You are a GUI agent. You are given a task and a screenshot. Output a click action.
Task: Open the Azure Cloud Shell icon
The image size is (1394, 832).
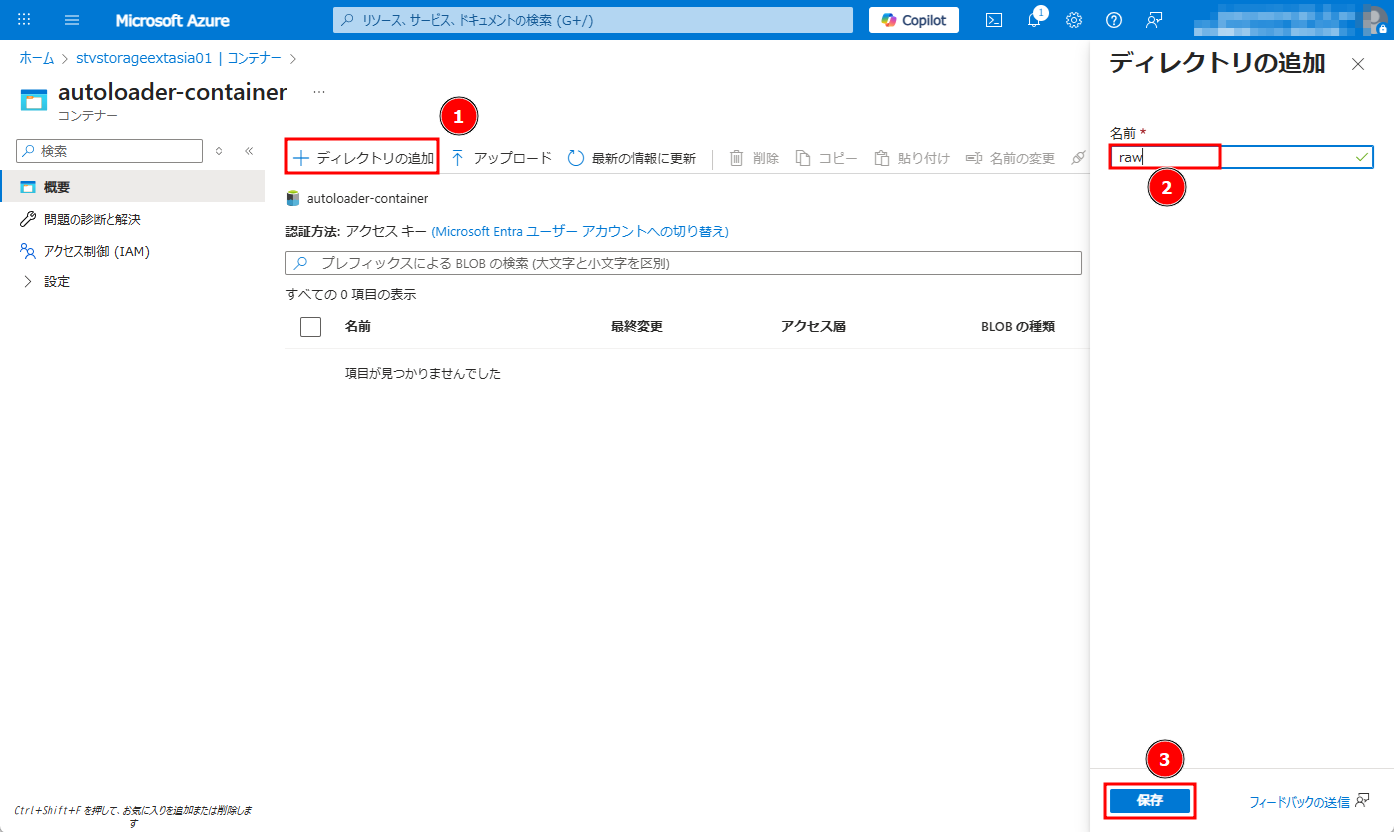(994, 20)
